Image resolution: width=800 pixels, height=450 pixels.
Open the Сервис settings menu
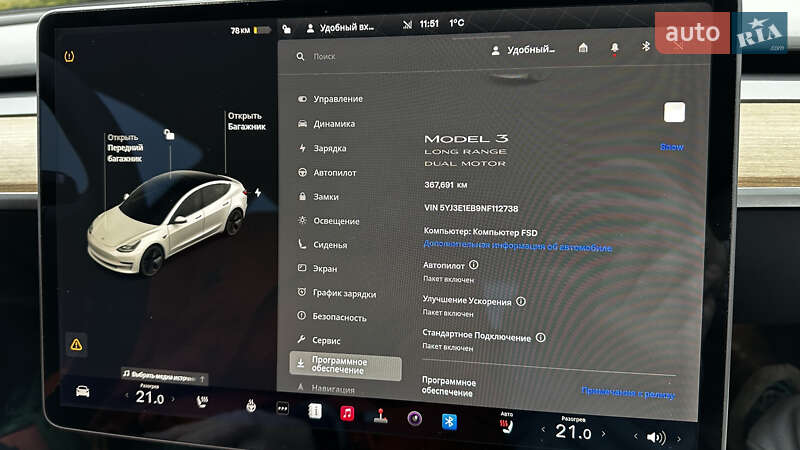[x=319, y=340]
